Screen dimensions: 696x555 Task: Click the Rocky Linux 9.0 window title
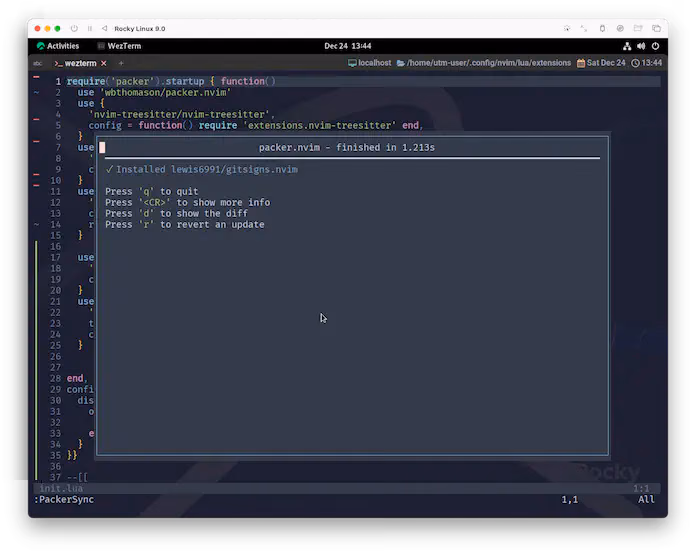click(140, 28)
